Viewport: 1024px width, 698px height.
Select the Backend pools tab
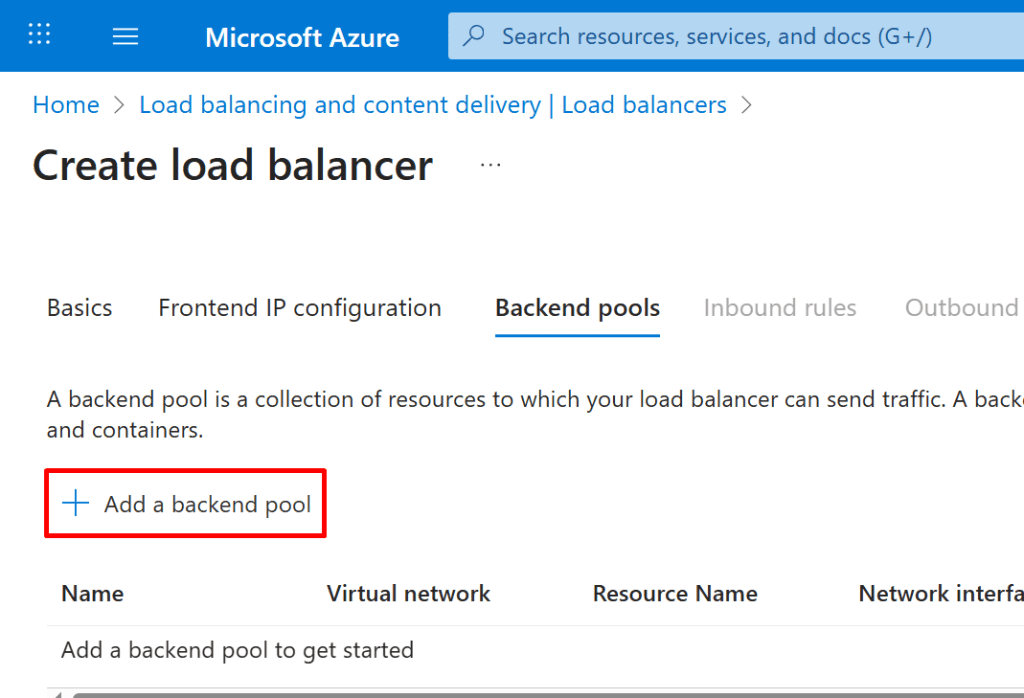(x=577, y=308)
